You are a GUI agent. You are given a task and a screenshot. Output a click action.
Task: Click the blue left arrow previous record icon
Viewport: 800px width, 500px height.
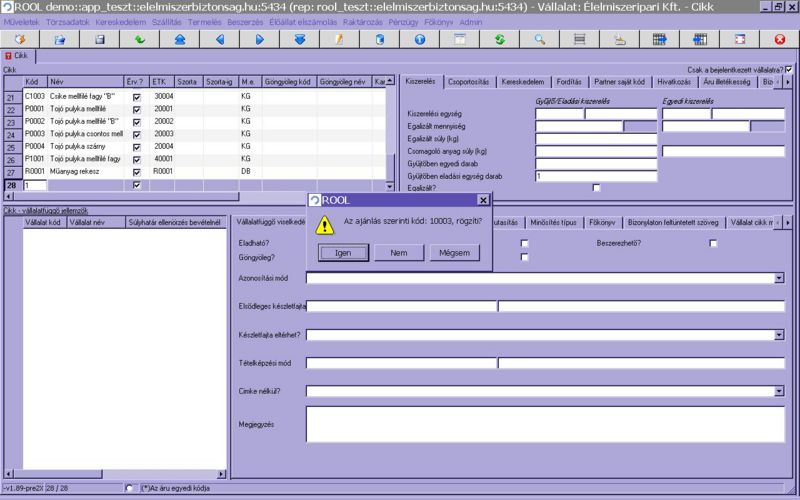(219, 39)
